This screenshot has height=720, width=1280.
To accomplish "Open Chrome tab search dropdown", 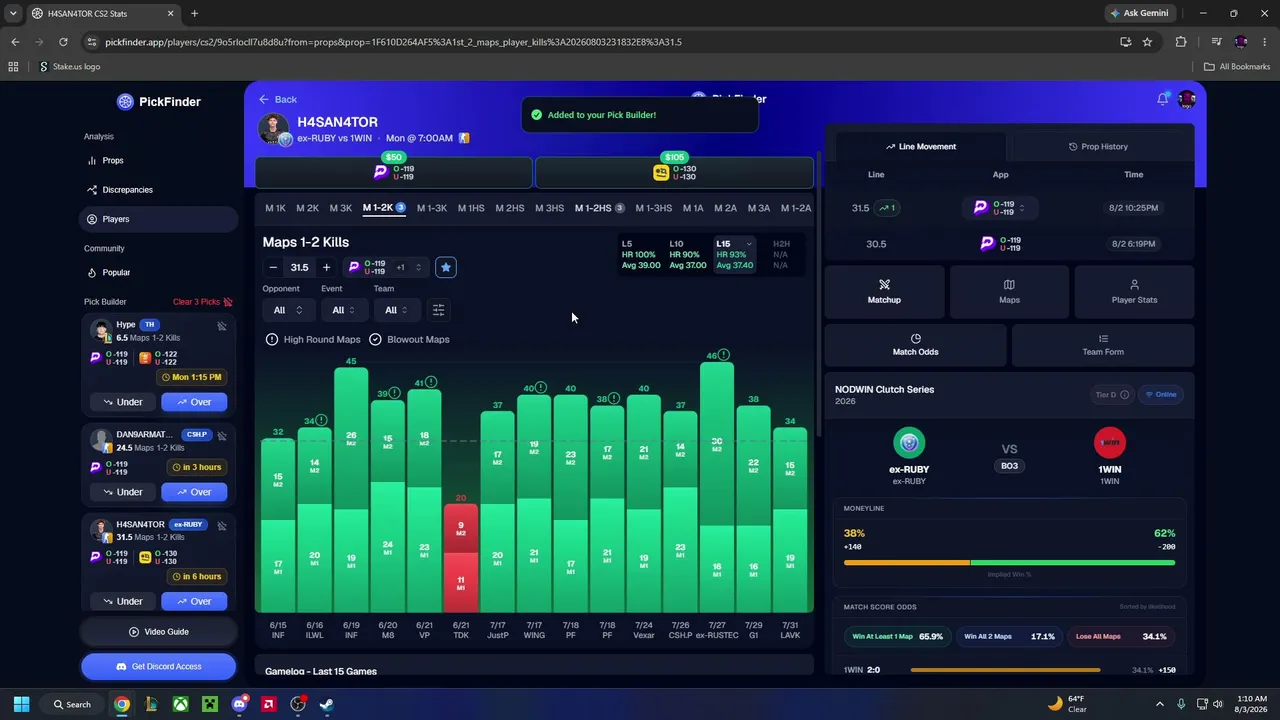I will coord(13,13).
